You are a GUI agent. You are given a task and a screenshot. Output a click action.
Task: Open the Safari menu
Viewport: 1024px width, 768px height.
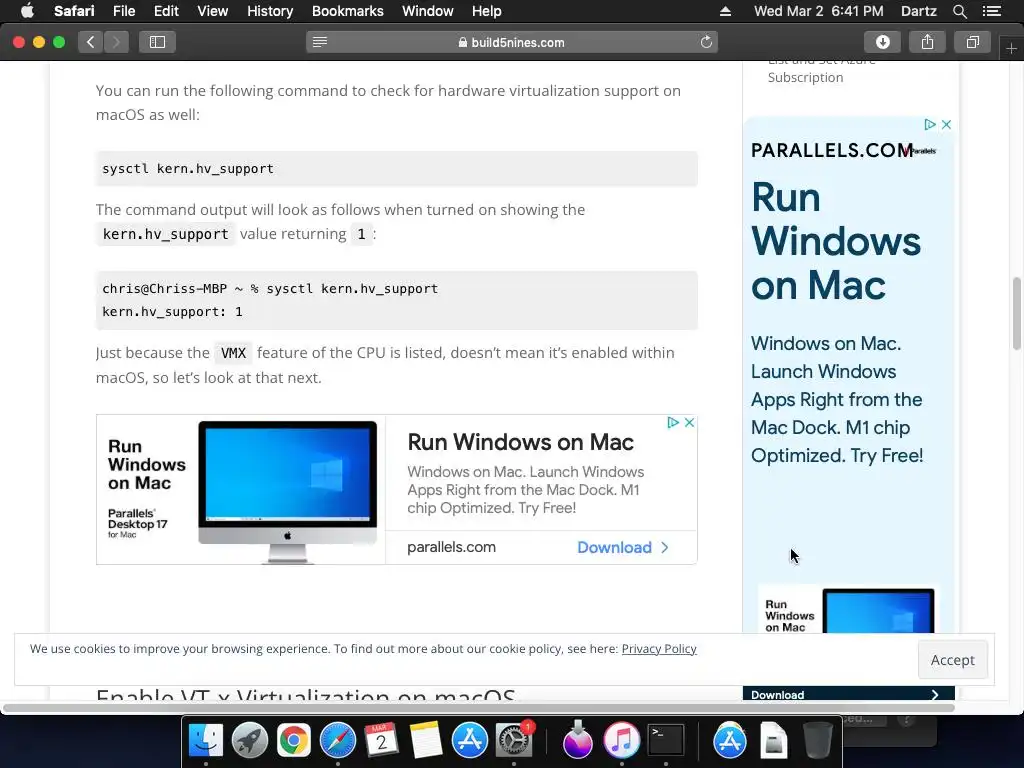point(74,11)
